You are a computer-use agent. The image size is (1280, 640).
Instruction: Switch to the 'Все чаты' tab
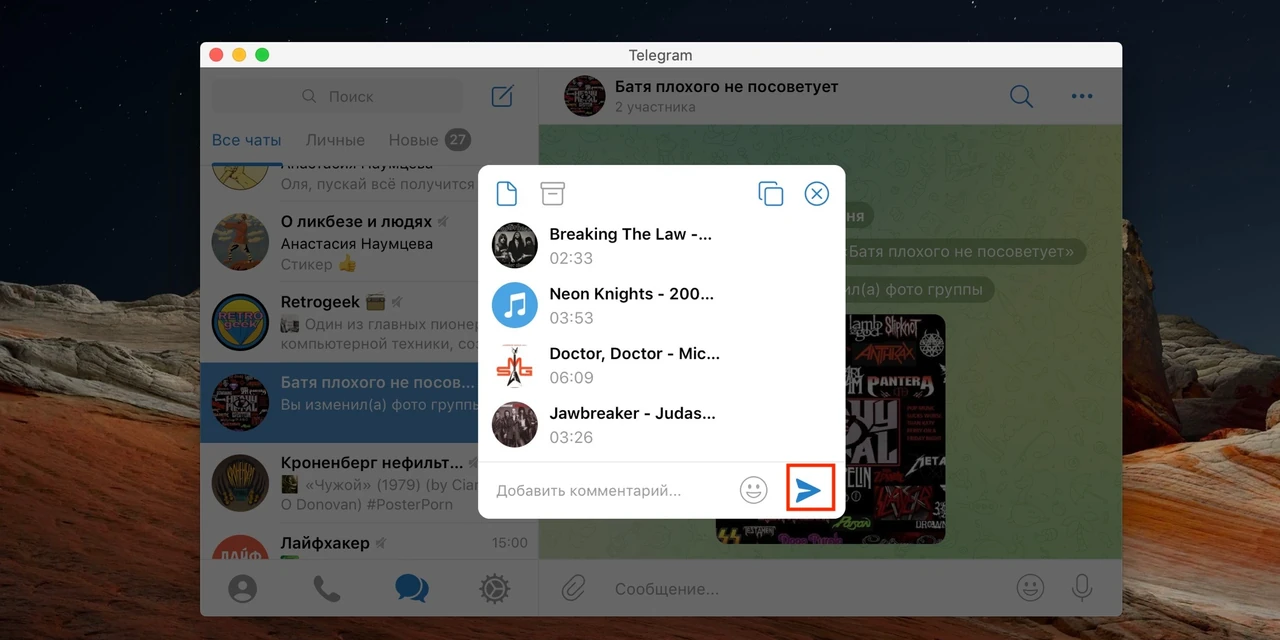(x=246, y=140)
